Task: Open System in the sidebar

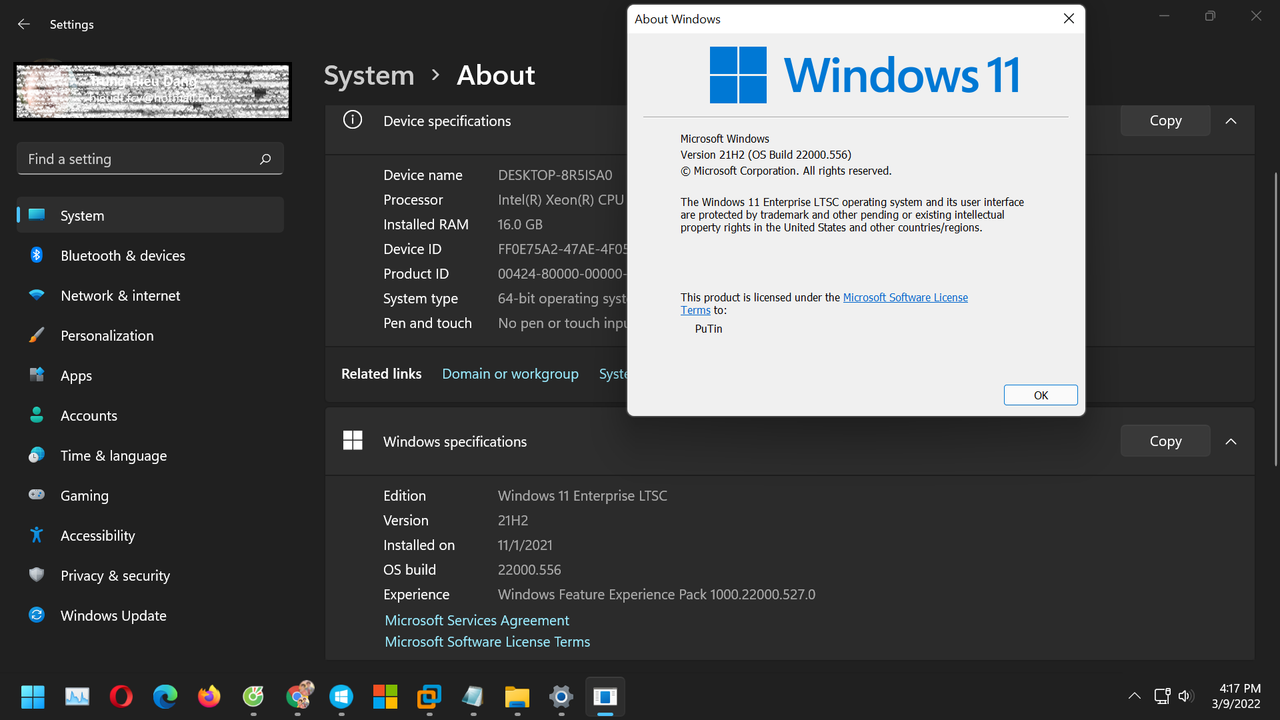Action: tap(150, 215)
